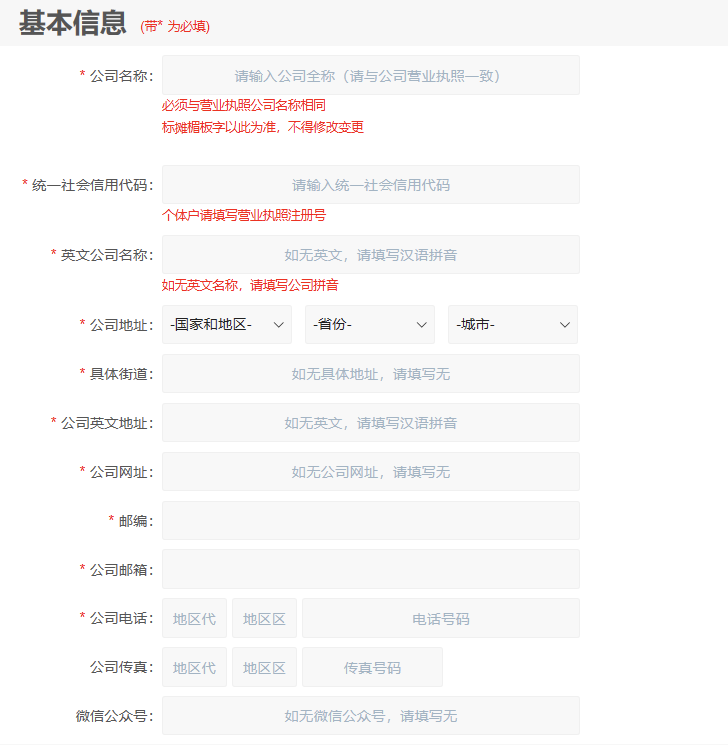Click the 公司邮箱 input field
Viewport: 728px width, 745px height.
(371, 569)
